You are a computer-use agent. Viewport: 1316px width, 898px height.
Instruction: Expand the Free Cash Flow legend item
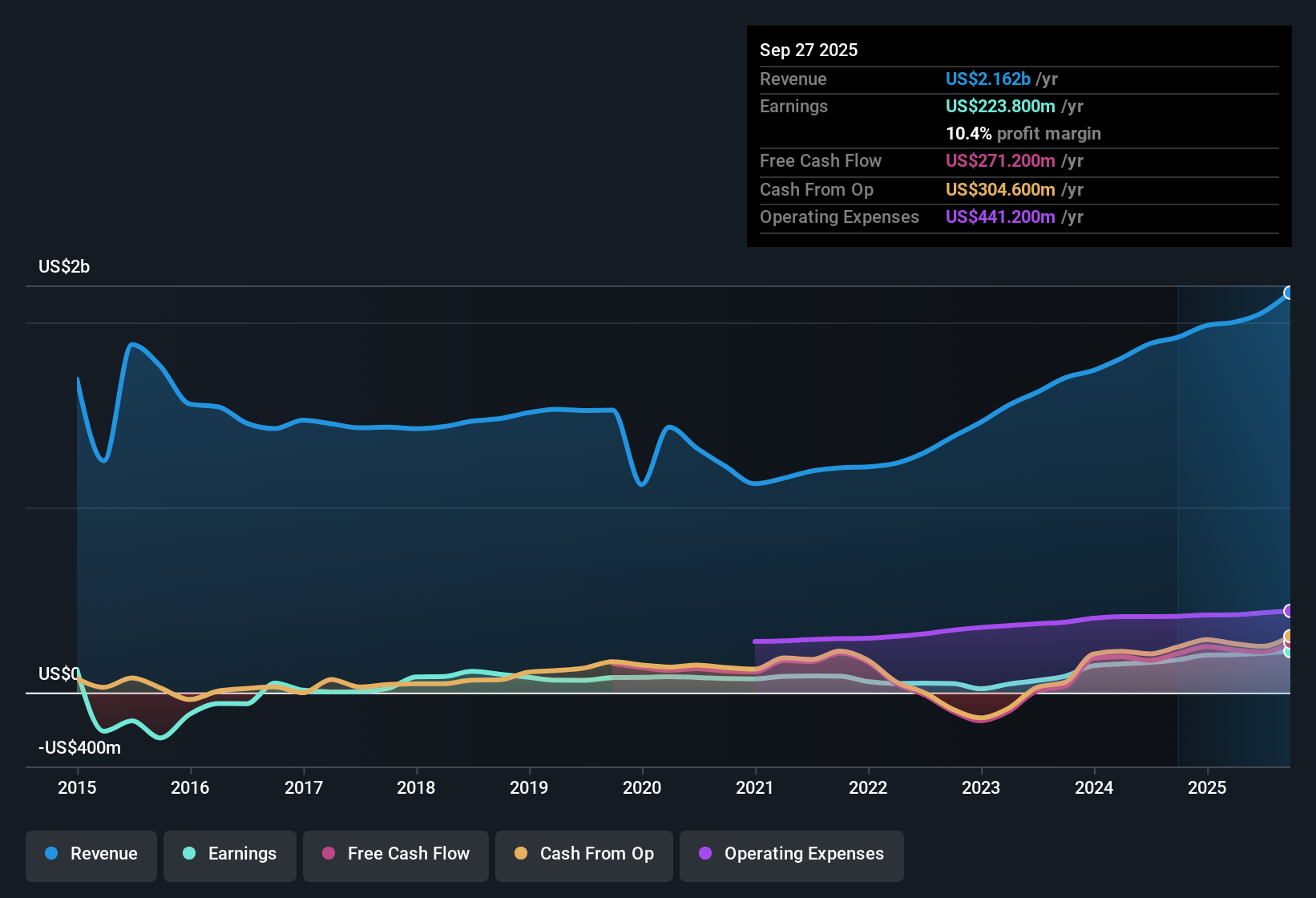[395, 854]
